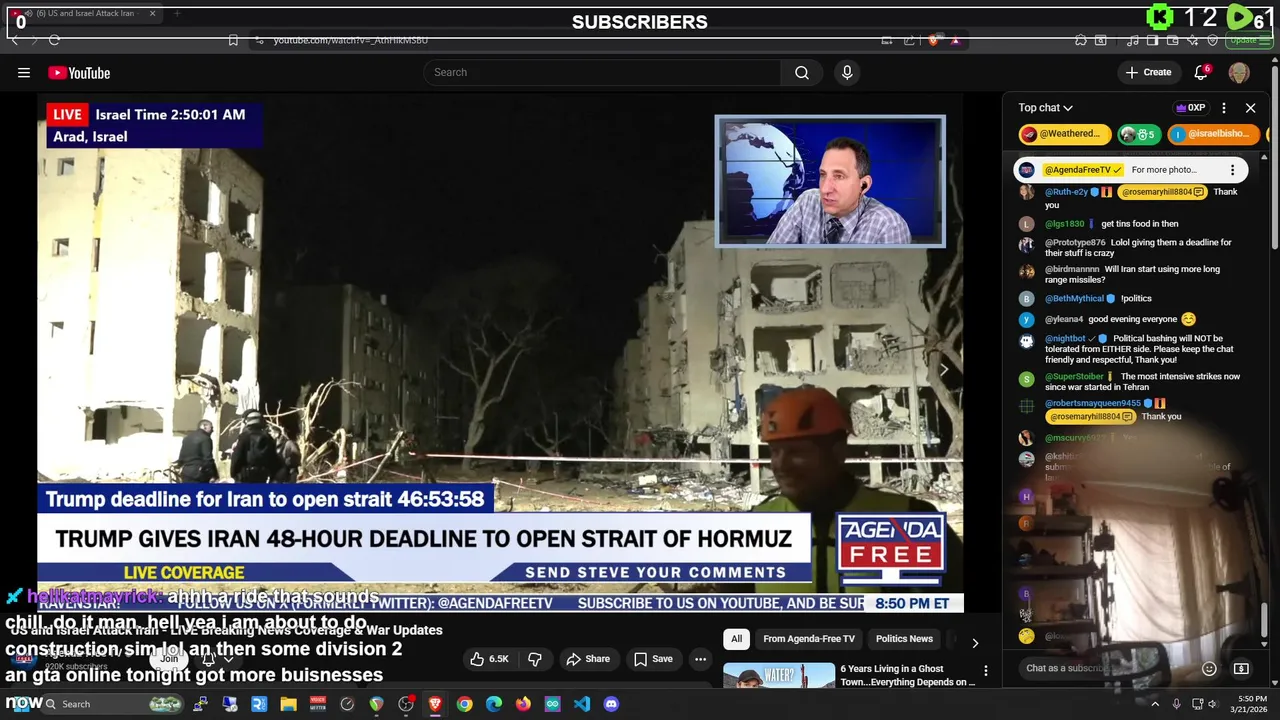The image size is (1280, 720).
Task: Open the Brave Shields lion icon
Action: coord(934,40)
